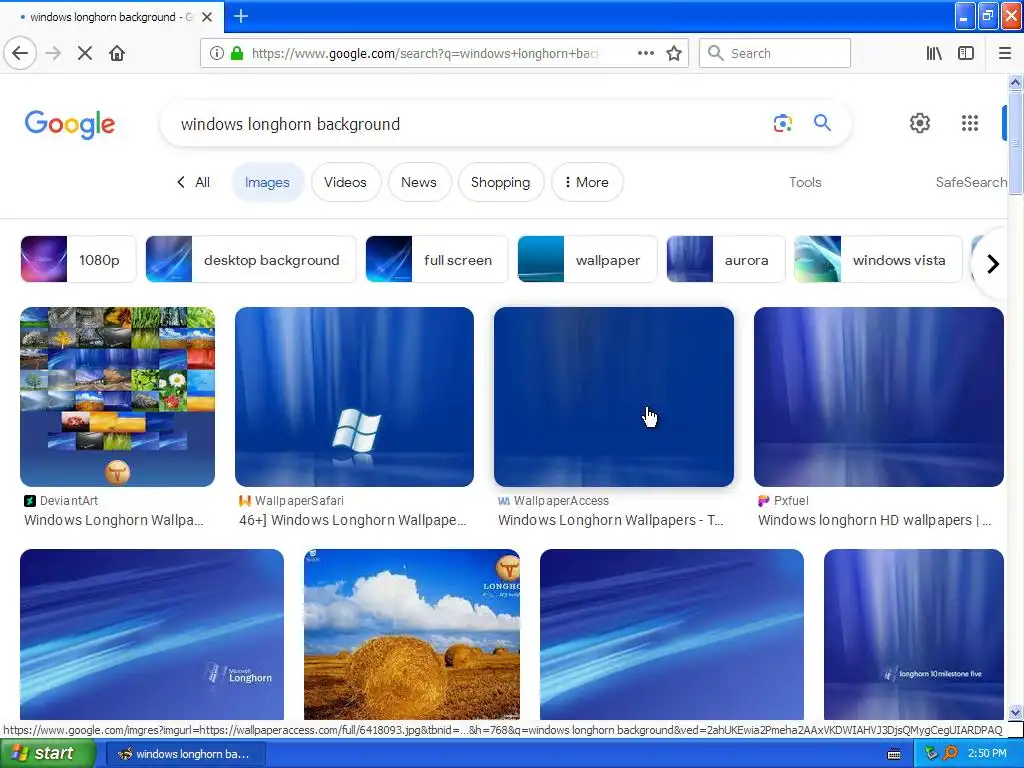The image size is (1024, 768).
Task: Filter by the full screen chip
Action: (436, 260)
